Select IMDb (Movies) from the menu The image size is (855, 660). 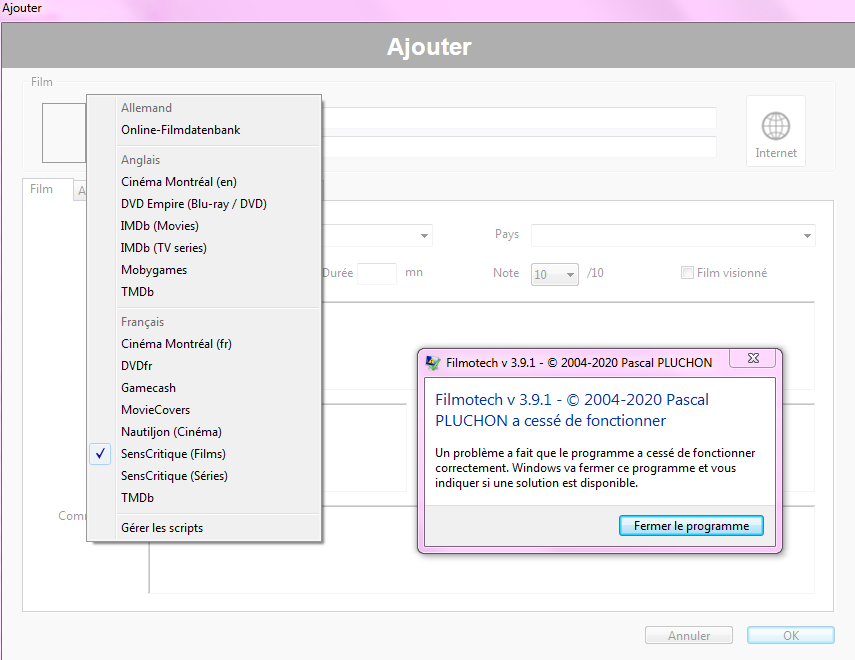click(x=160, y=226)
